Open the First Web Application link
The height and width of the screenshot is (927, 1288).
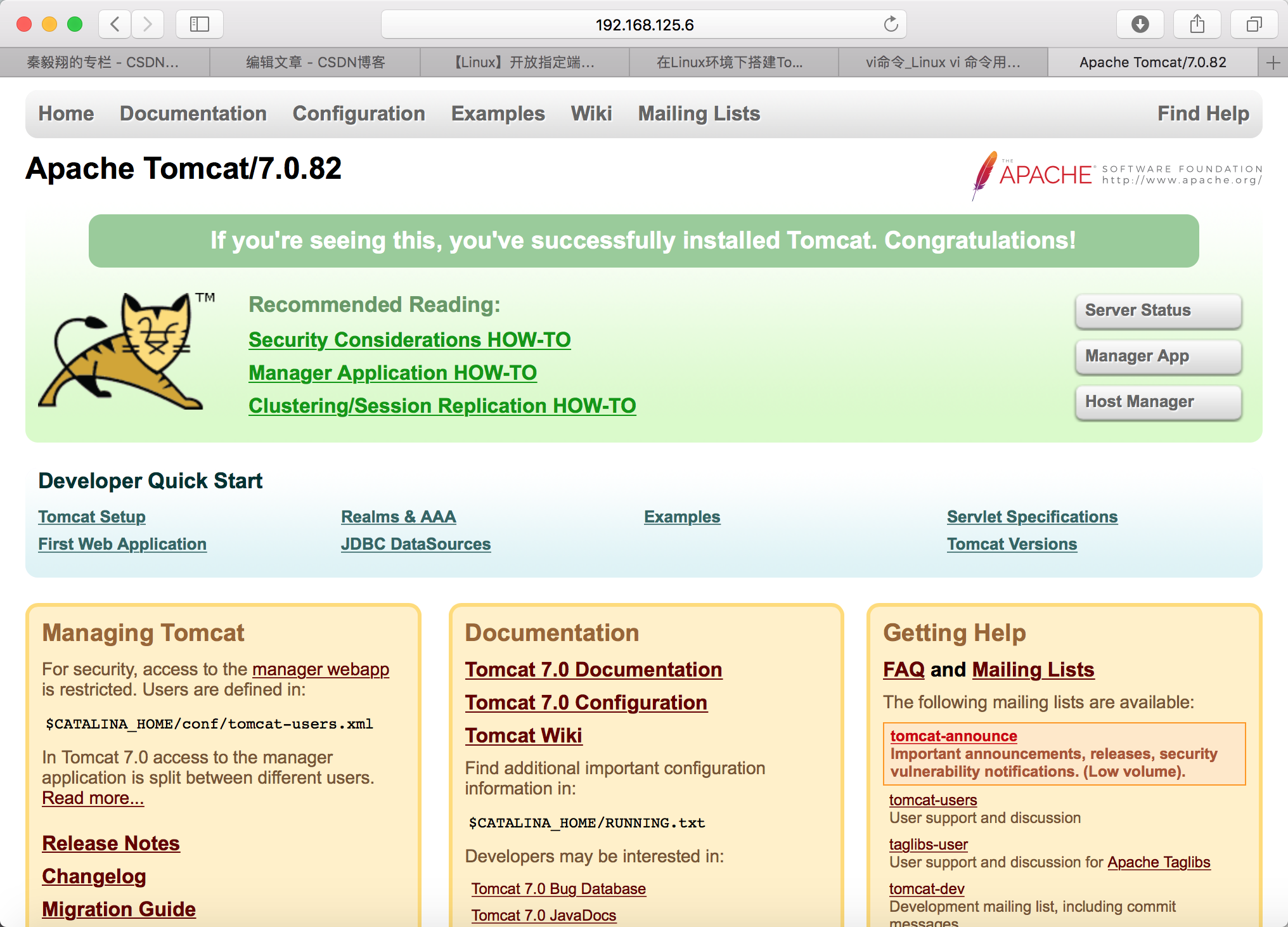pos(122,544)
